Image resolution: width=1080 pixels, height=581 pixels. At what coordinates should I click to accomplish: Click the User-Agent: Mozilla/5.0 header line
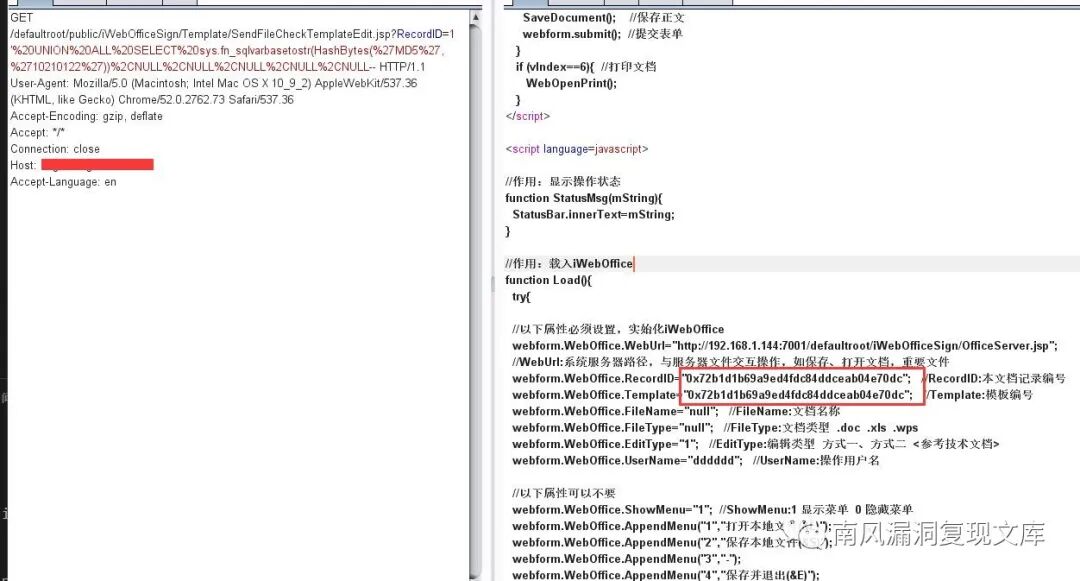[x=214, y=83]
